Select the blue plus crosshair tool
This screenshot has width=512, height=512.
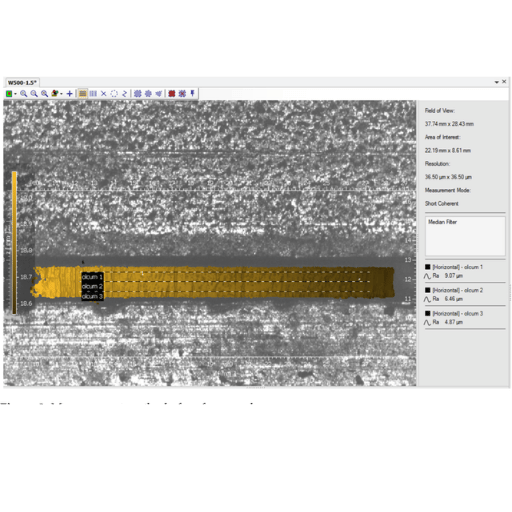pyautogui.click(x=69, y=94)
